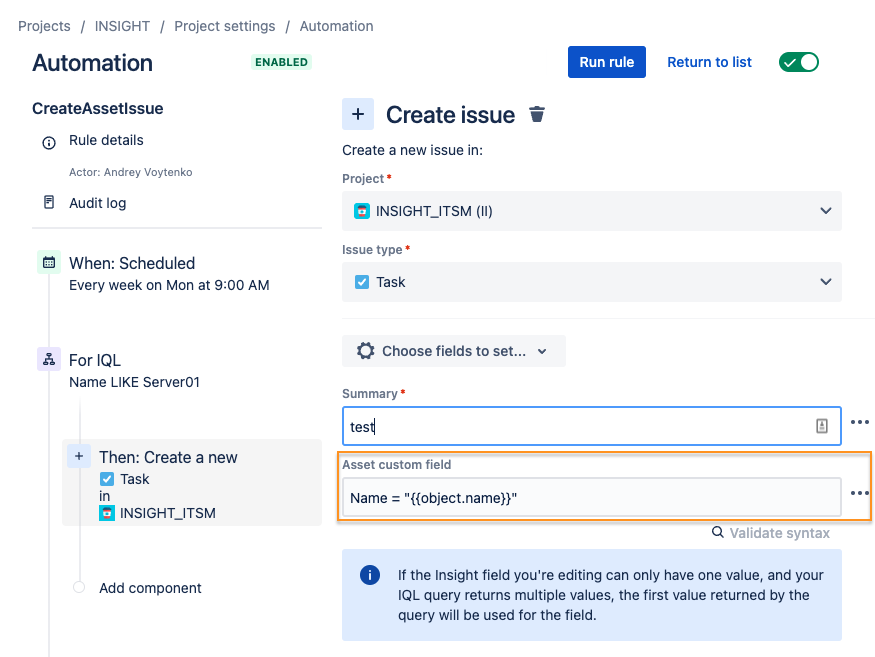Viewport: 875px width, 657px height.
Task: Go to Projects breadcrumb
Action: (44, 26)
